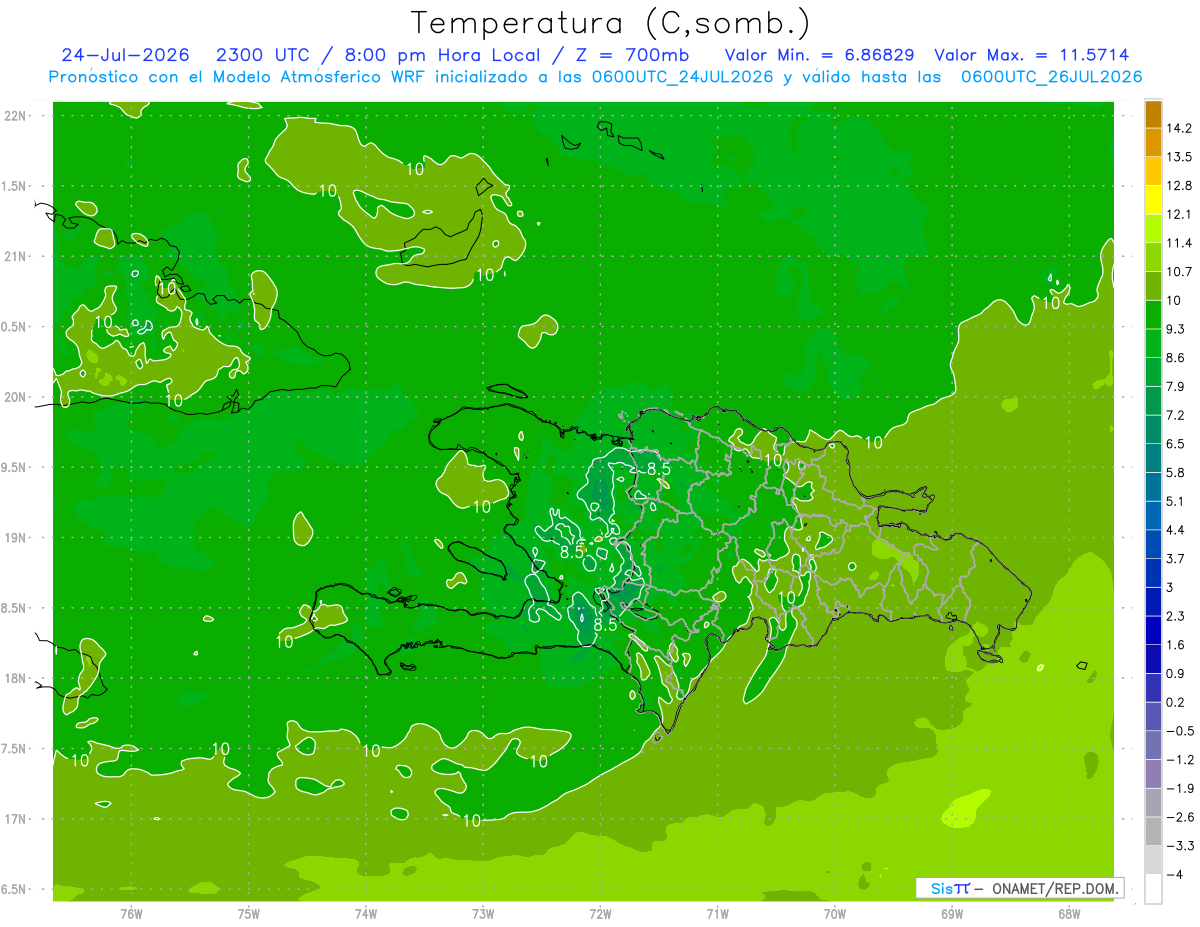The width and height of the screenshot is (1200, 927).
Task: Click the 71W longitude axis label
Action: 717,914
